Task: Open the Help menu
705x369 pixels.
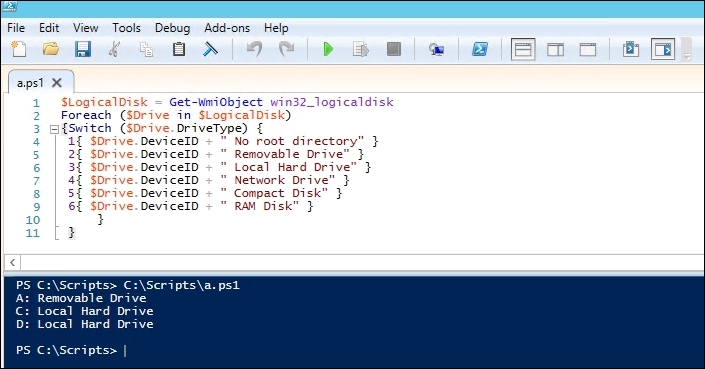Action: tap(276, 28)
